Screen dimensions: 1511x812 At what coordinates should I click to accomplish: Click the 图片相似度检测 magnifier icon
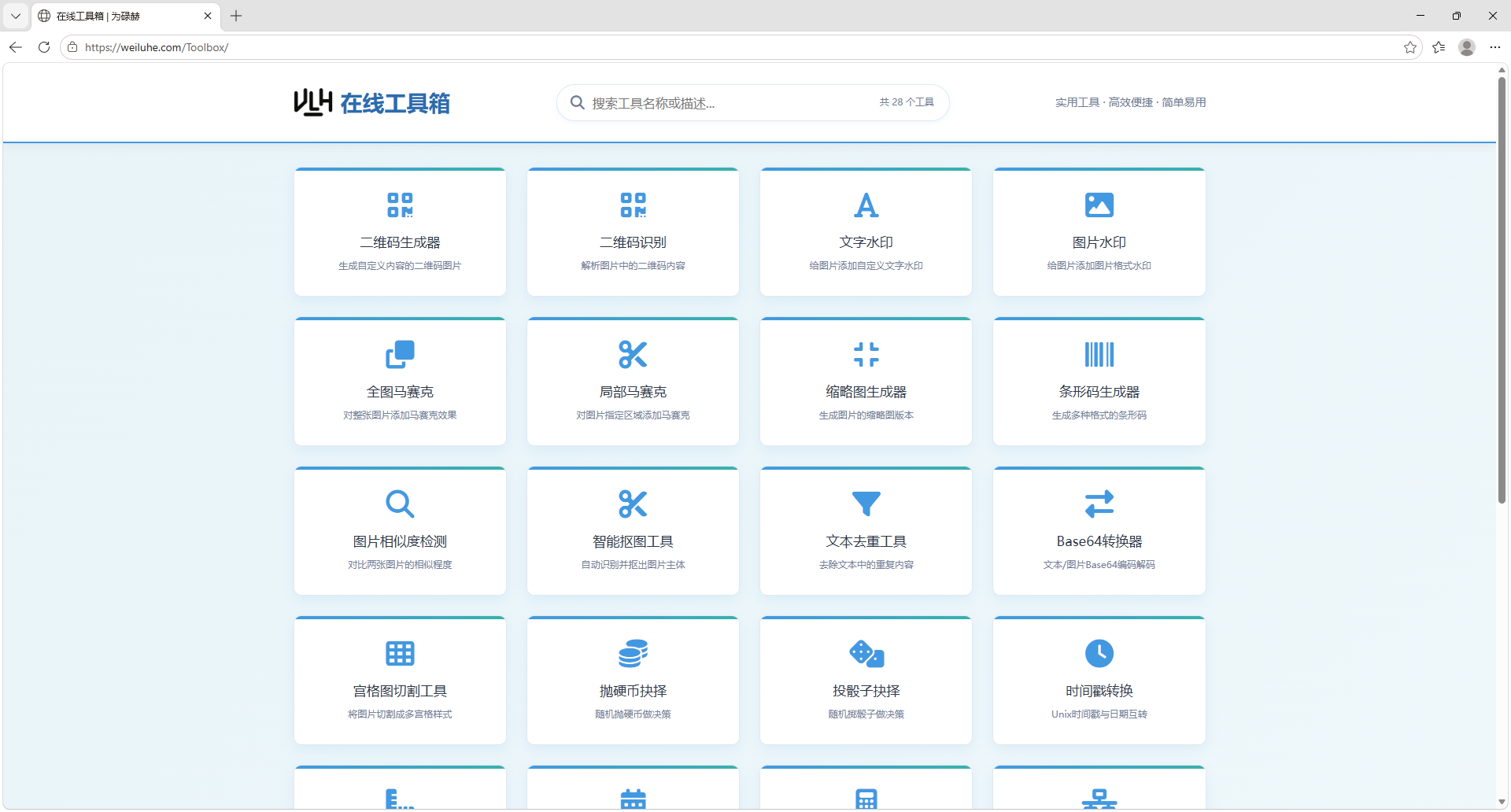point(400,504)
